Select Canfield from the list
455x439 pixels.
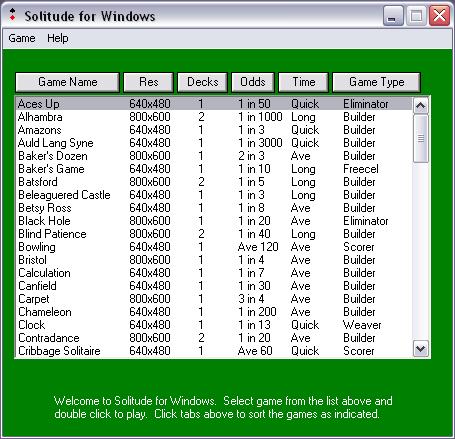pos(214,286)
